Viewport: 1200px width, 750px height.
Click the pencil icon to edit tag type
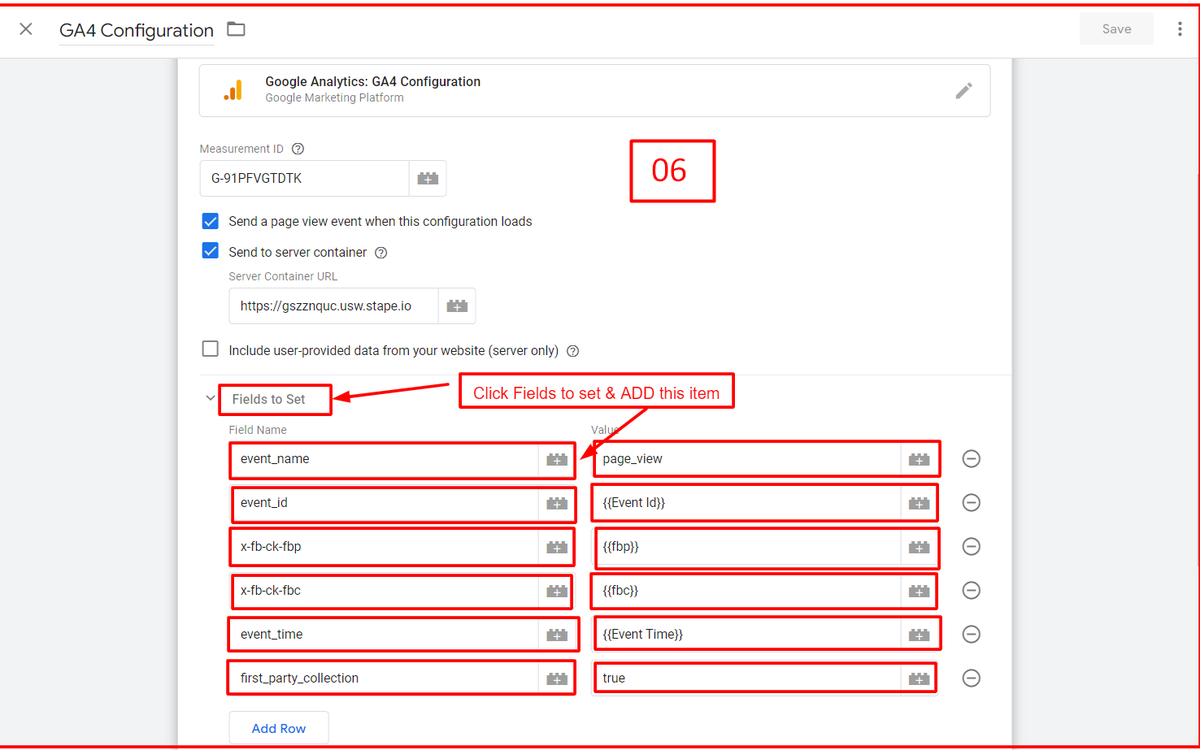(963, 91)
